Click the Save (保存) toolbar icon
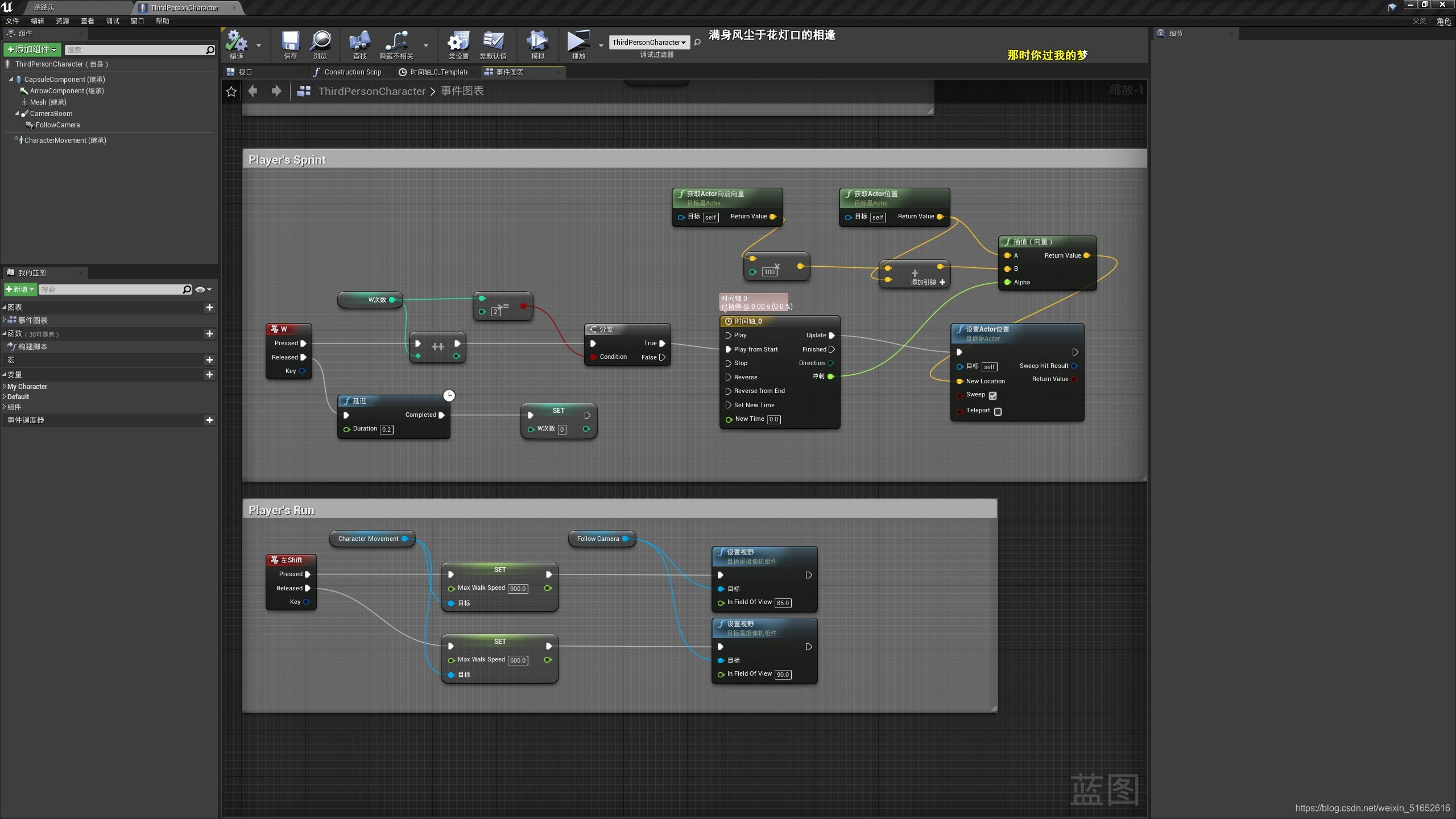This screenshot has width=1456, height=819. click(x=290, y=42)
